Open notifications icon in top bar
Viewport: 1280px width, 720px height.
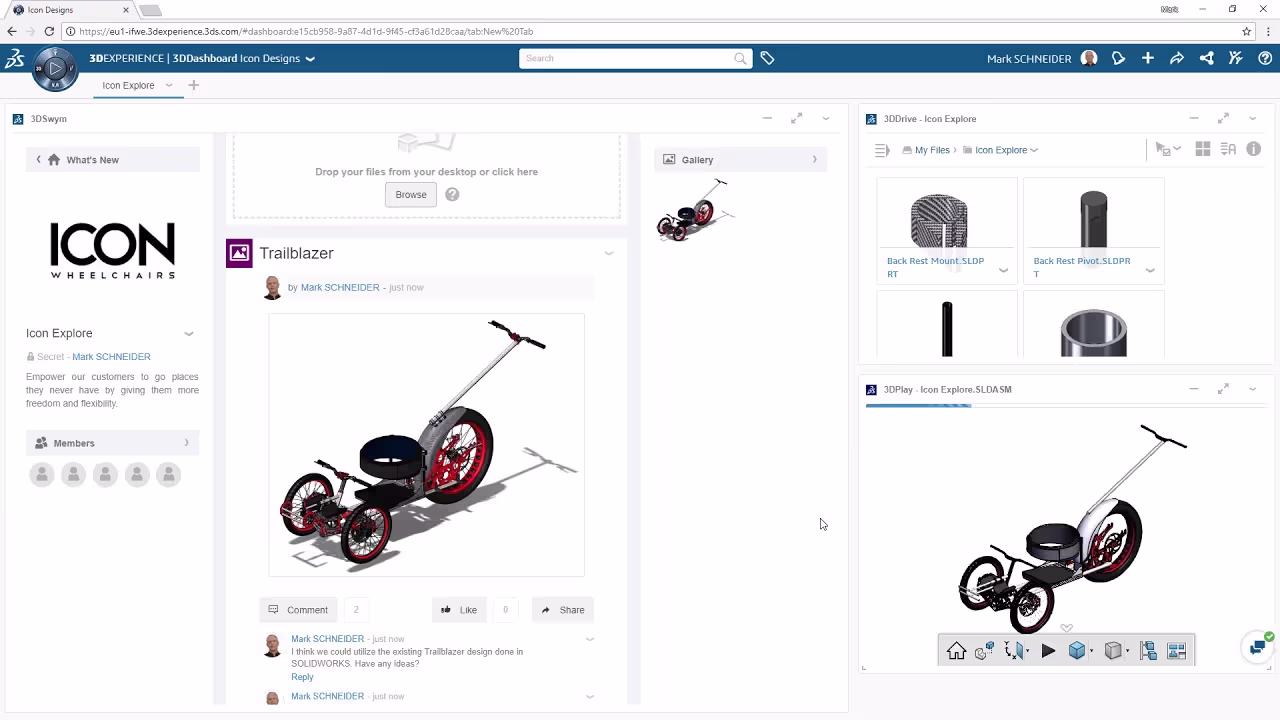pyautogui.click(x=1119, y=58)
